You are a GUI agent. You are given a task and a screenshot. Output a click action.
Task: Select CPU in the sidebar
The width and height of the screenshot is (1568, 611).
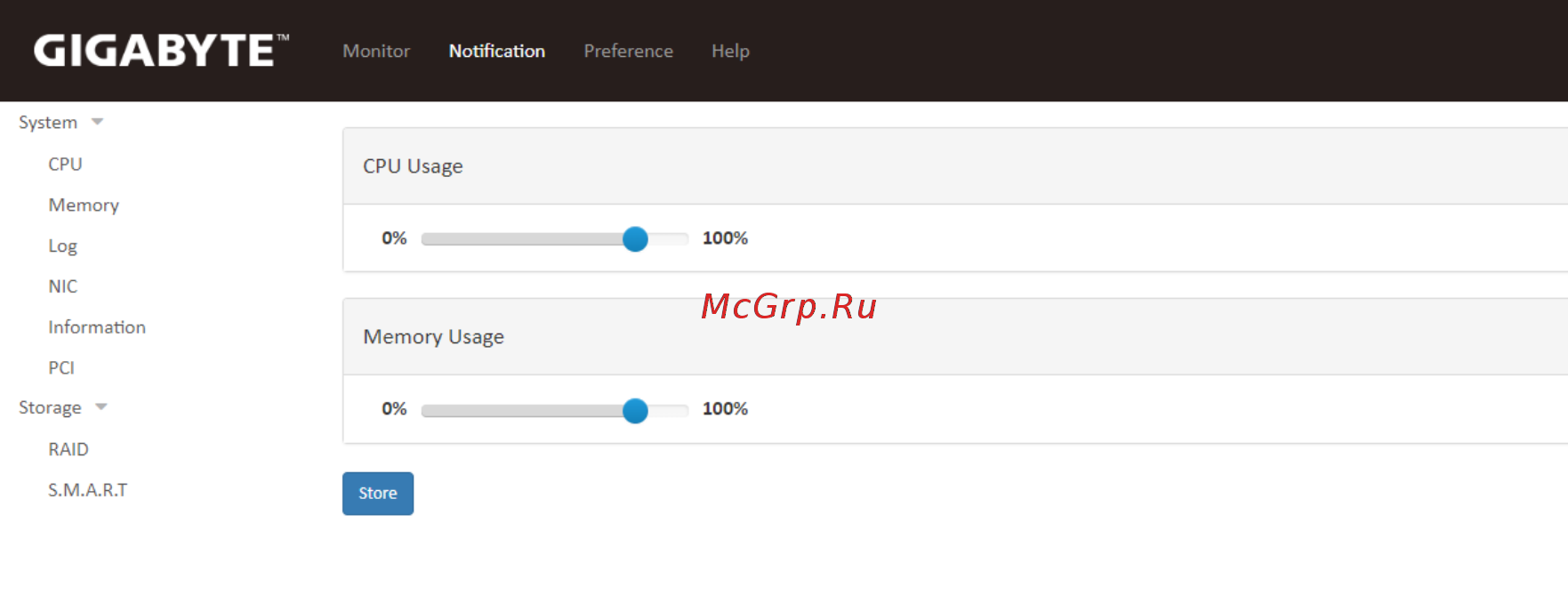click(65, 165)
